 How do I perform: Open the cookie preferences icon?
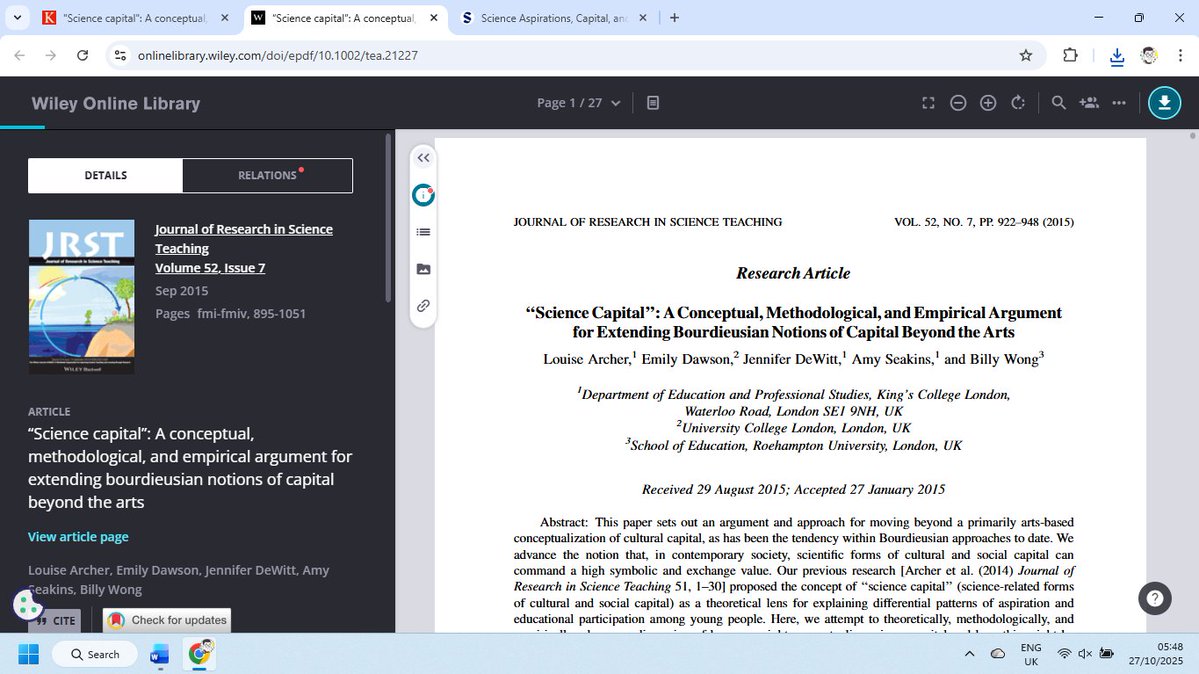click(28, 605)
